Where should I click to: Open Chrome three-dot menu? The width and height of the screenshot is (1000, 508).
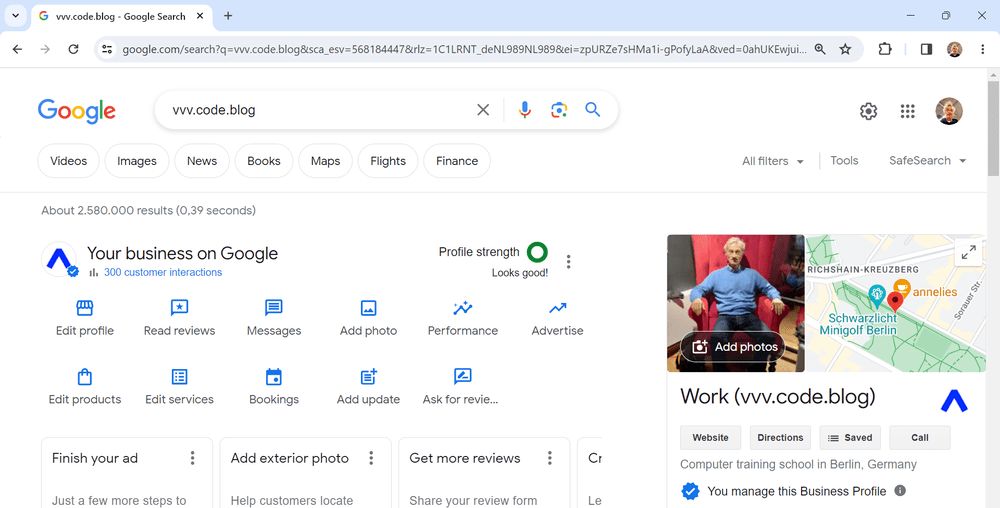click(983, 49)
